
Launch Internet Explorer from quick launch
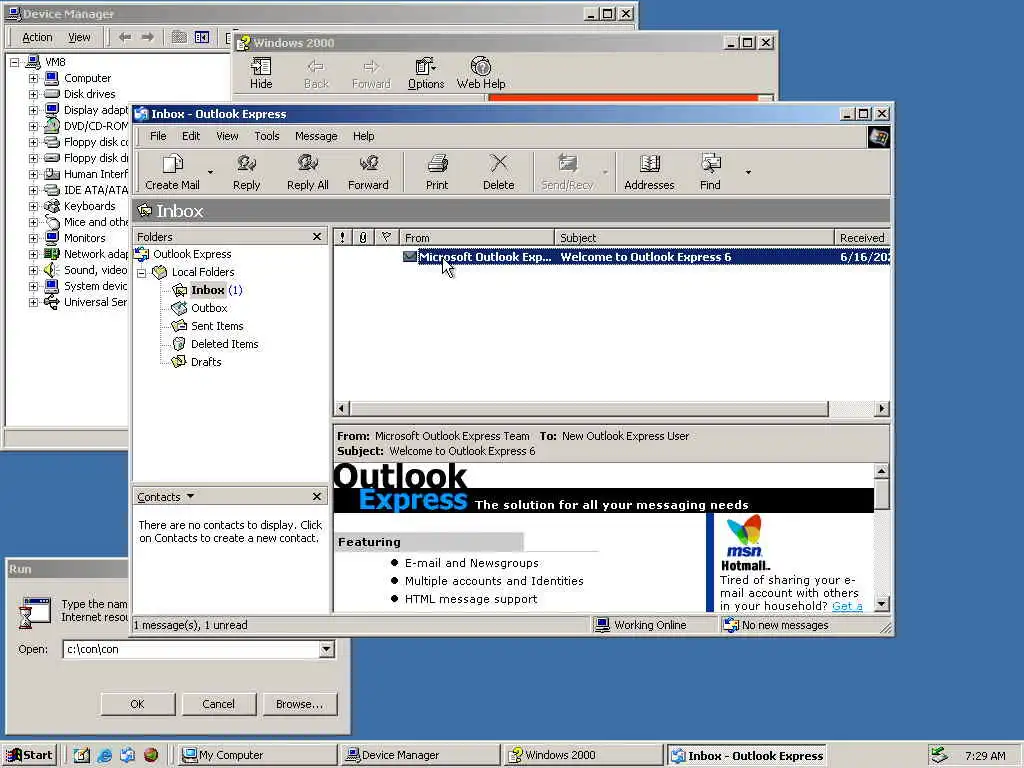pos(104,755)
